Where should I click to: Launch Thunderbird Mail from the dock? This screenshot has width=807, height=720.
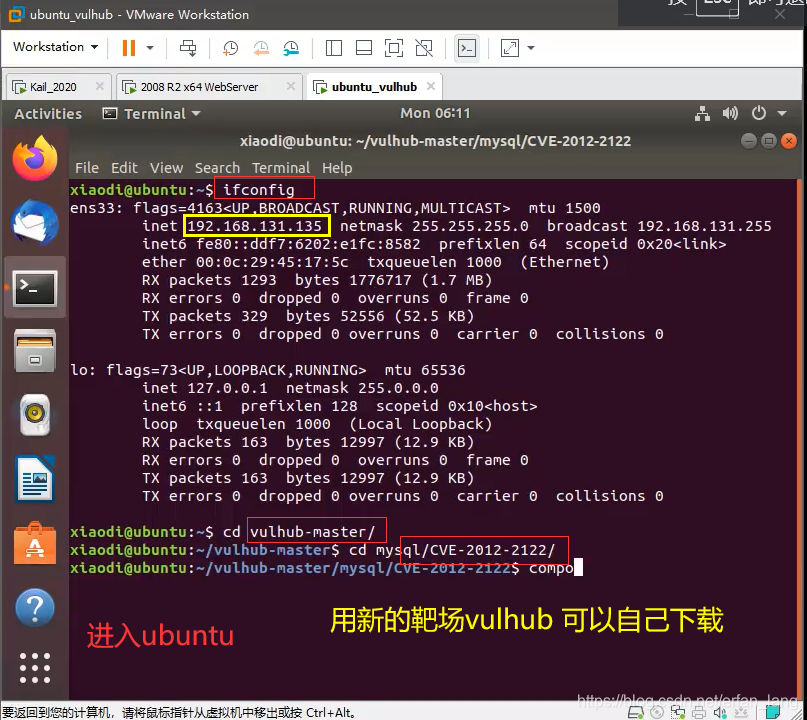pos(35,222)
